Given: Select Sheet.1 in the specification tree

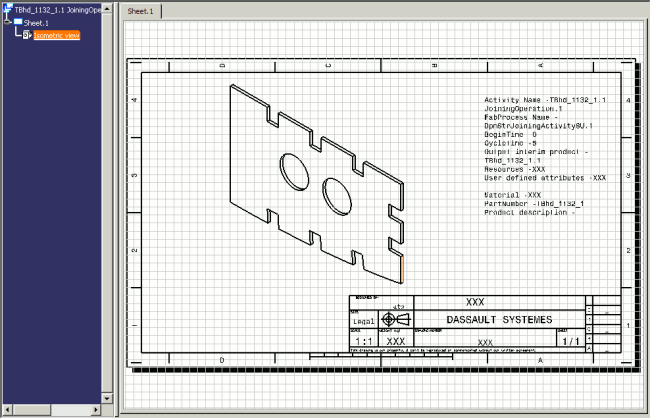Looking at the screenshot, I should click(x=38, y=21).
